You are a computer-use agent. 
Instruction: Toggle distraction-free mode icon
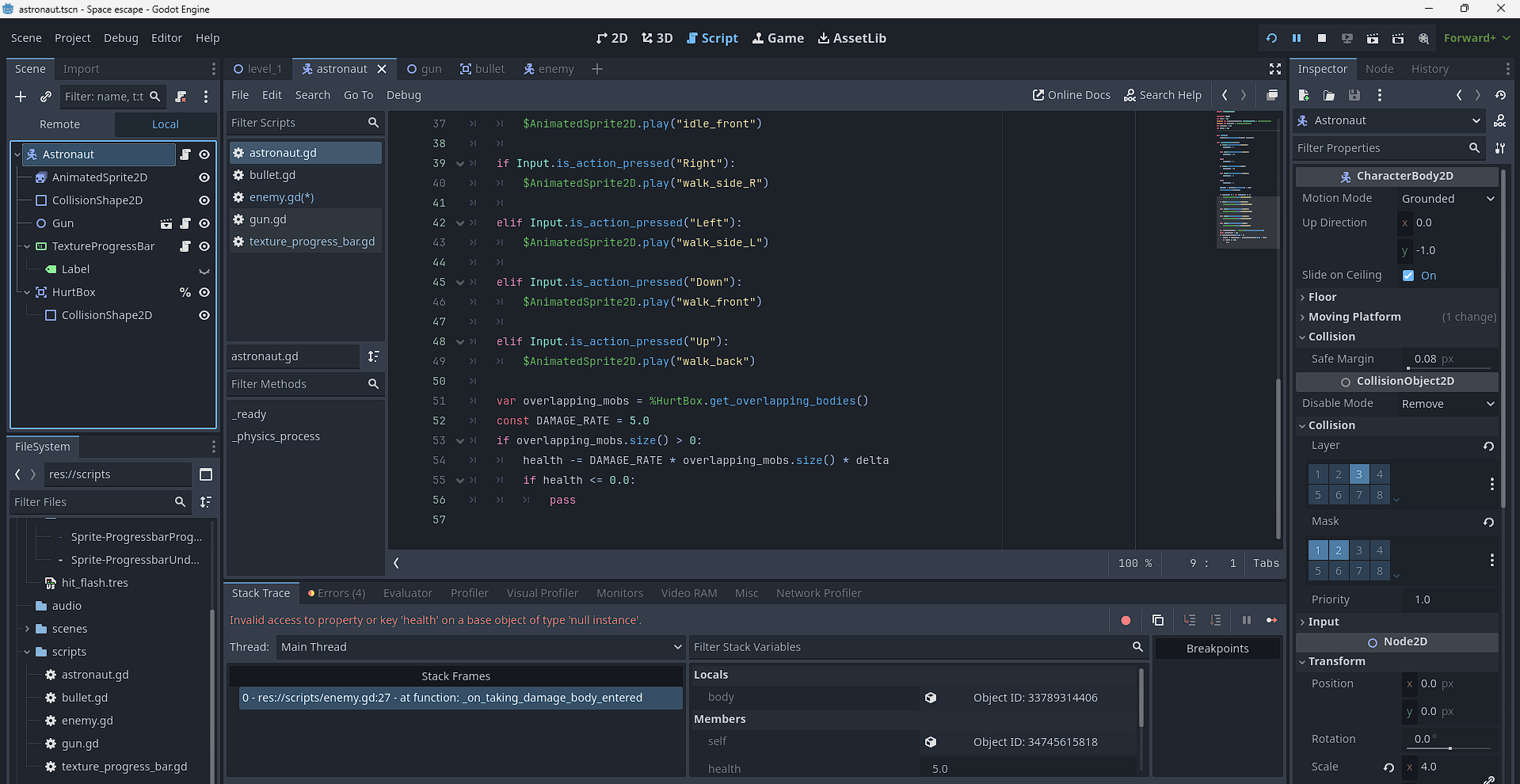coord(1275,69)
